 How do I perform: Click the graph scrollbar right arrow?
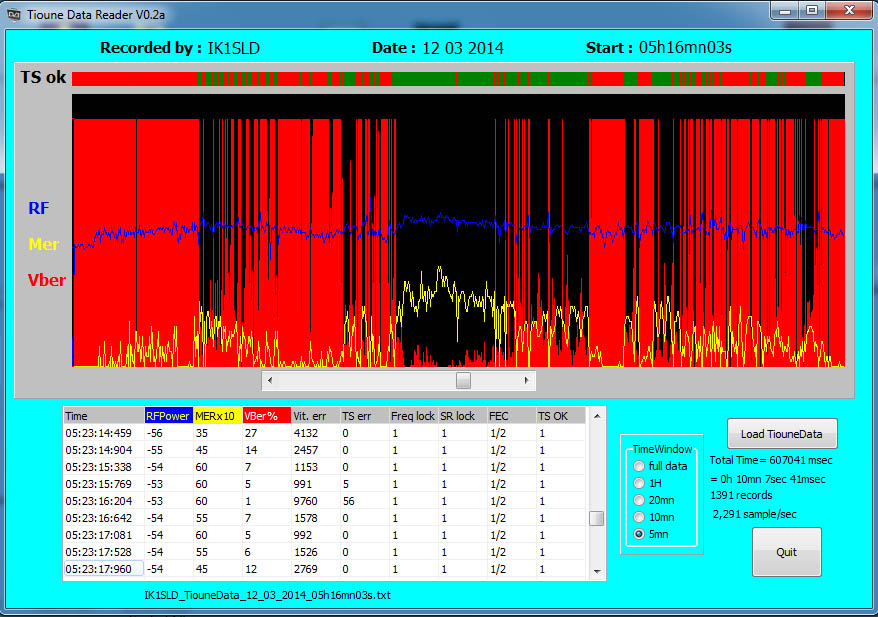tap(527, 381)
